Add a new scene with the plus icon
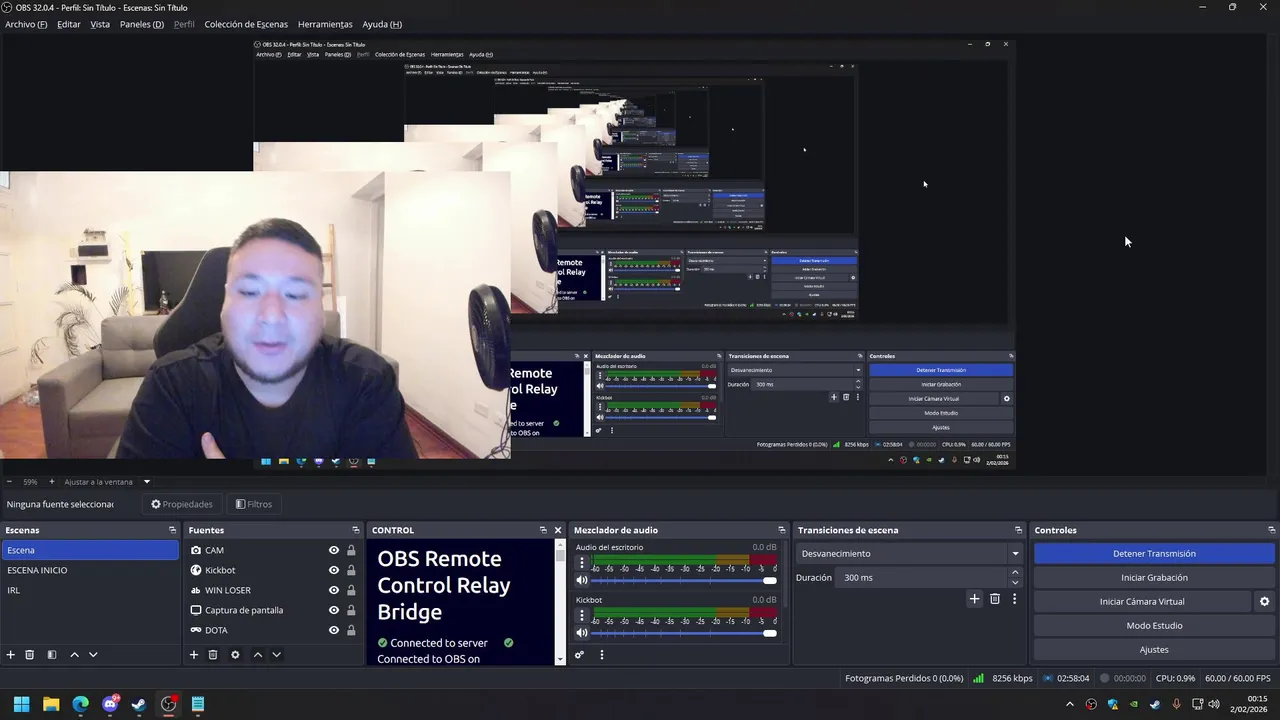1280x720 pixels. [11, 655]
